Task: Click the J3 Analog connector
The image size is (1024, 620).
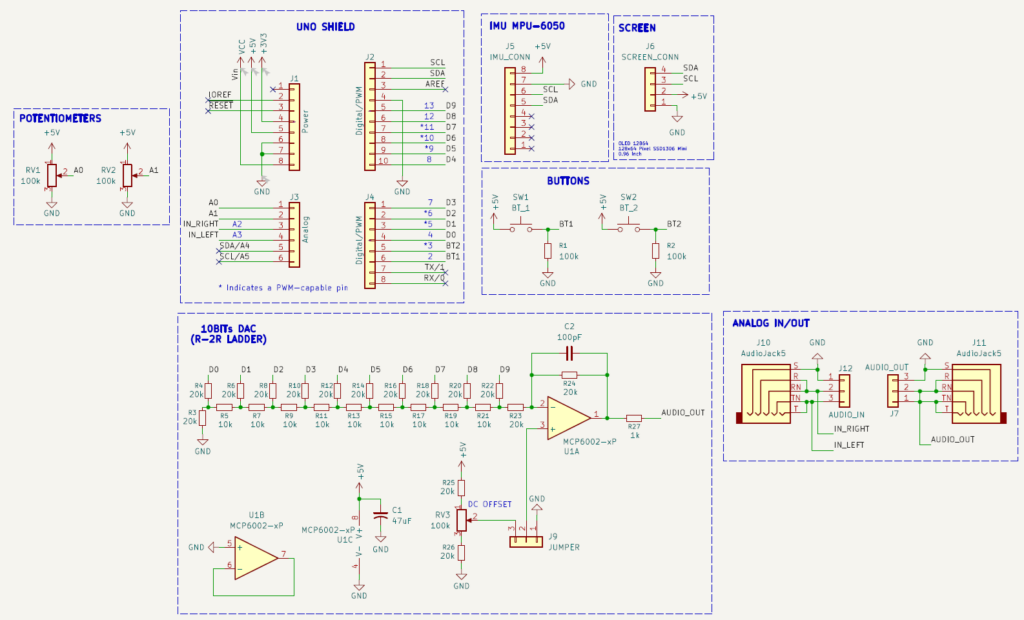Action: tap(294, 231)
